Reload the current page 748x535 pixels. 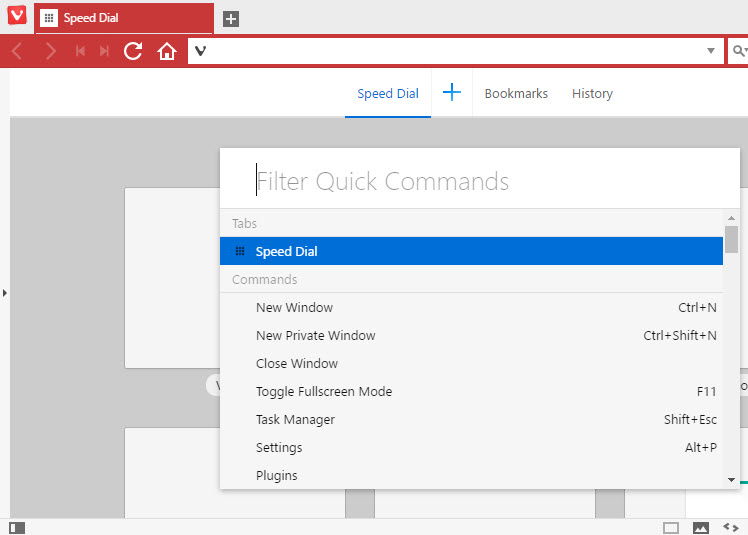tap(133, 51)
